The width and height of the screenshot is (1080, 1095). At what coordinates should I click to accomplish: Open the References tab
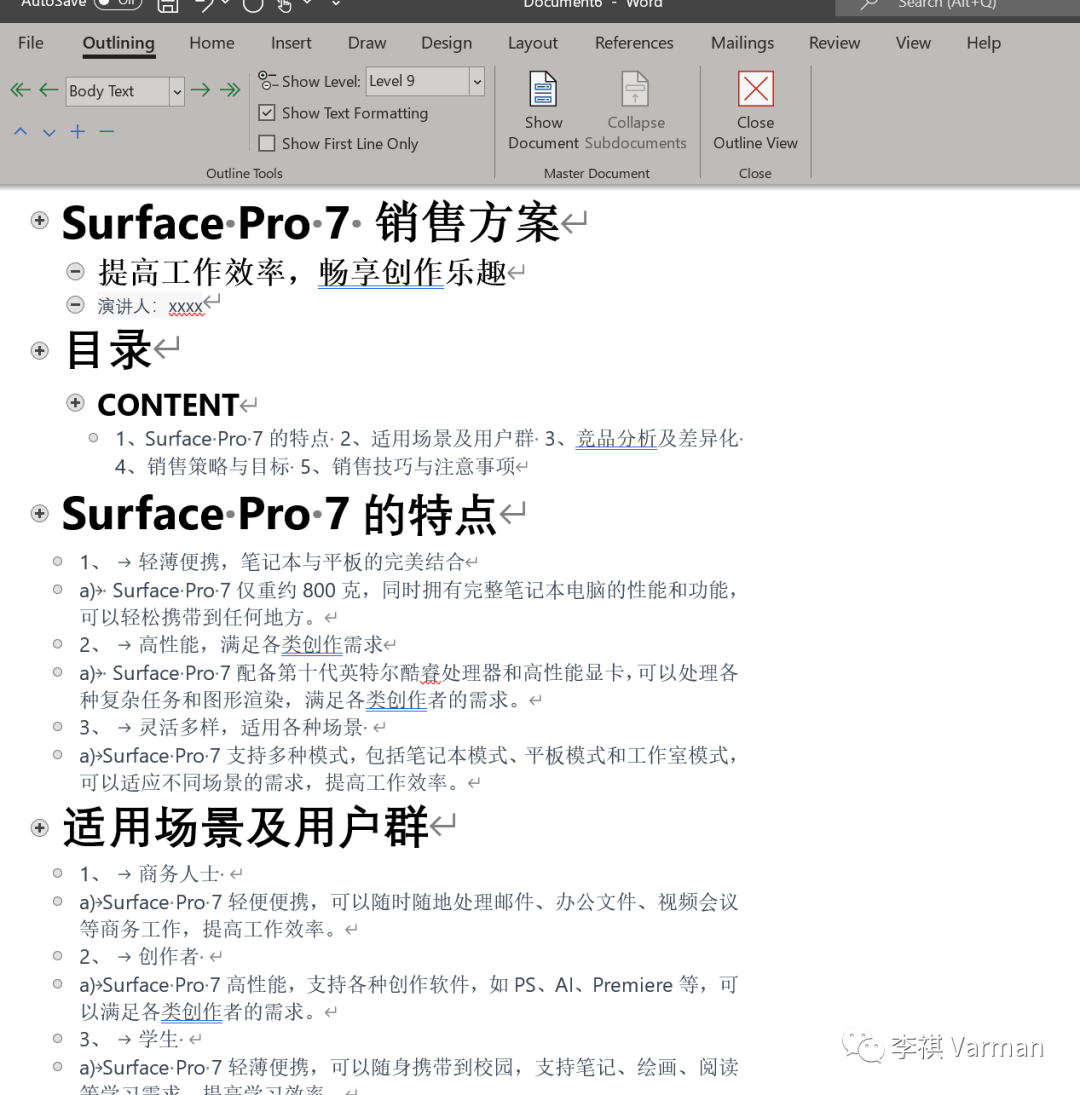(634, 43)
